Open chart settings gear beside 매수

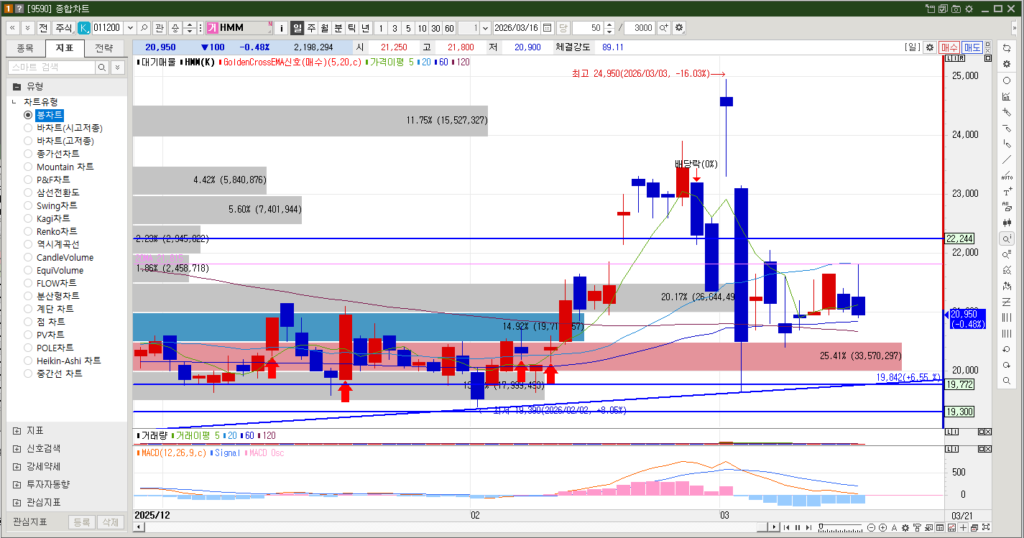[929, 47]
